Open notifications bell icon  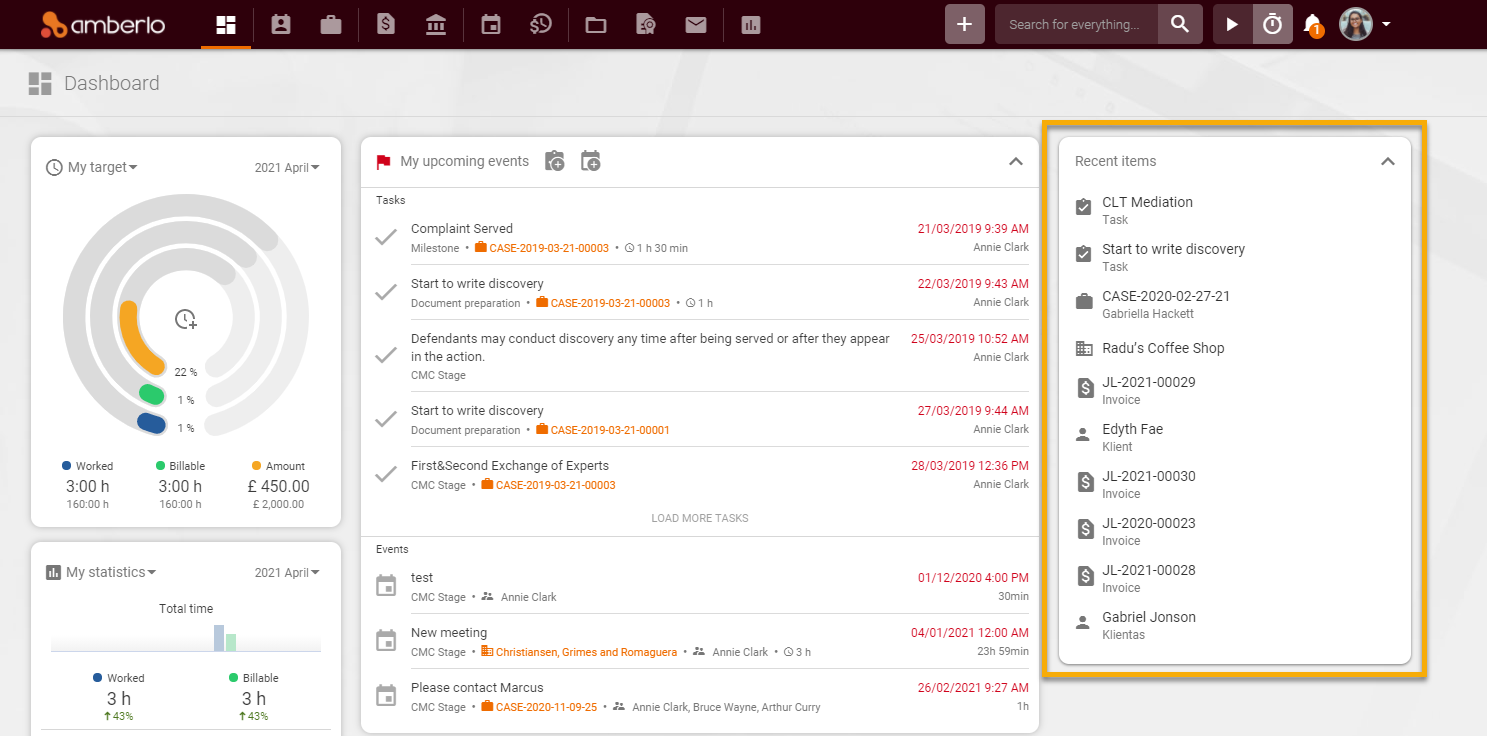[1313, 25]
